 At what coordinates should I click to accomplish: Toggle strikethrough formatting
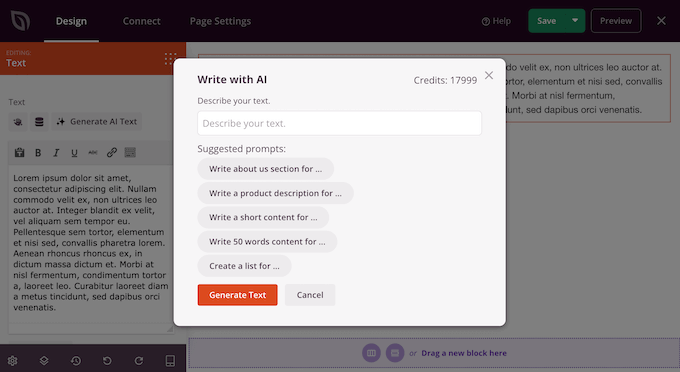pyautogui.click(x=93, y=153)
